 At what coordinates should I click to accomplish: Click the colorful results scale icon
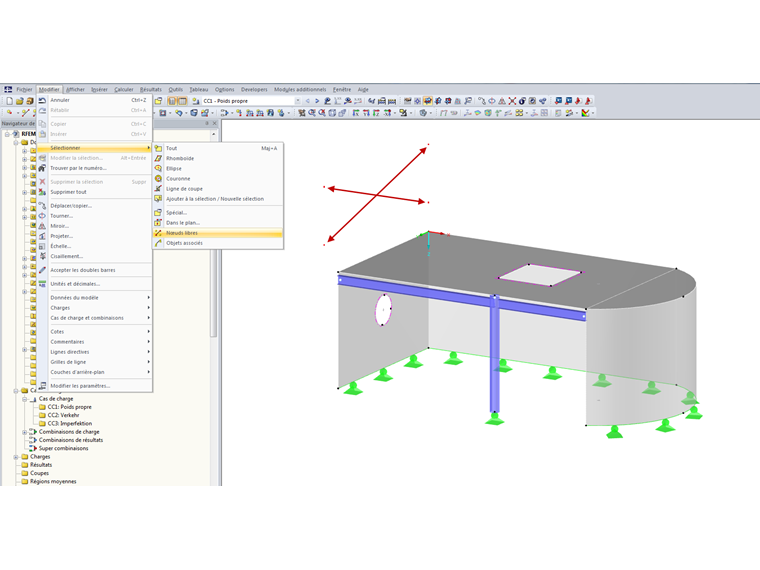(585, 113)
